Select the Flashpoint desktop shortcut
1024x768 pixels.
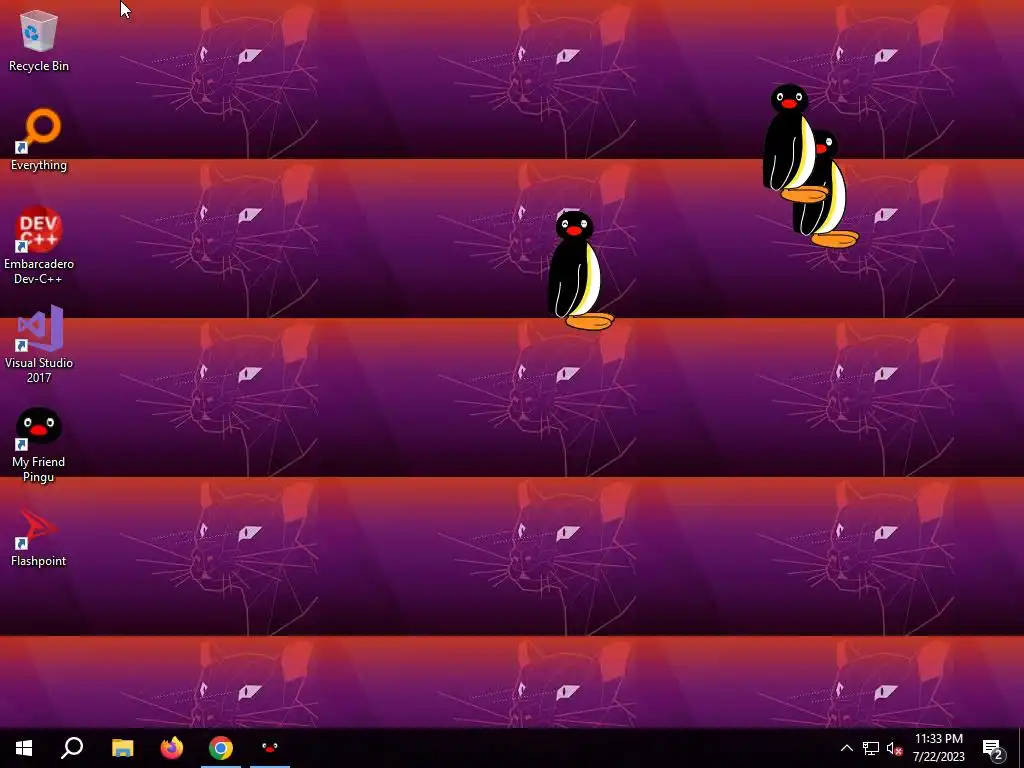click(x=39, y=536)
